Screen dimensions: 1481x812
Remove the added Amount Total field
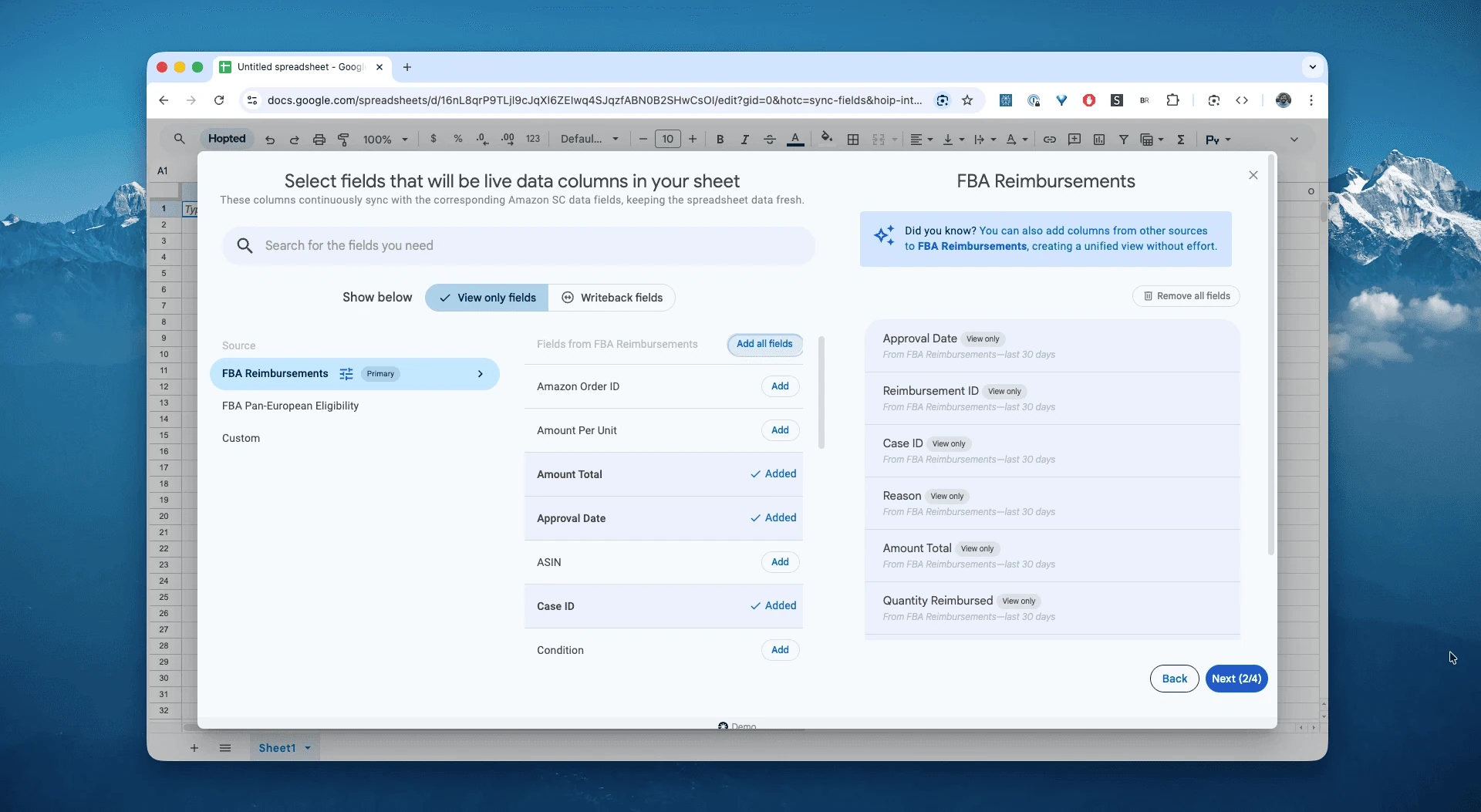click(x=774, y=473)
